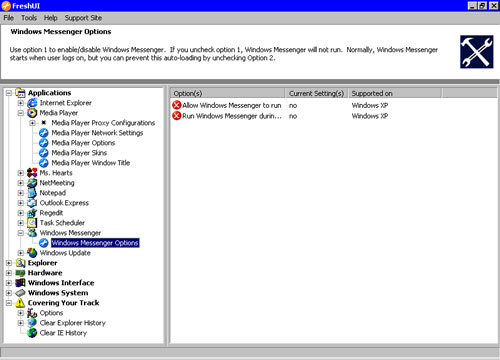Expand the Explorer category node

click(x=9, y=263)
